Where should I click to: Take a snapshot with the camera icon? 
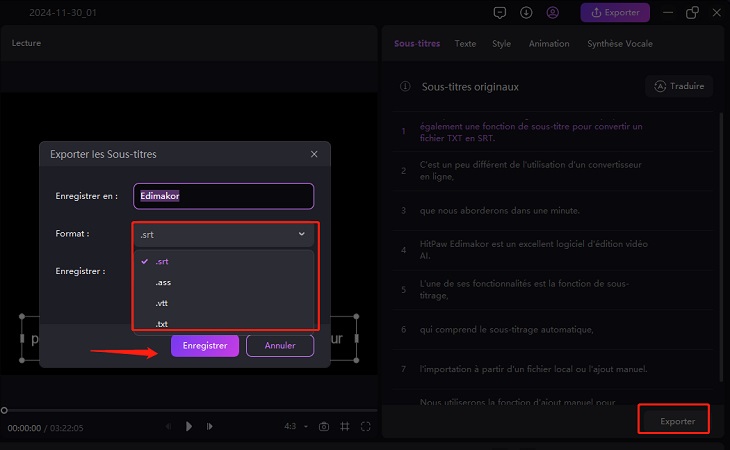(x=324, y=426)
